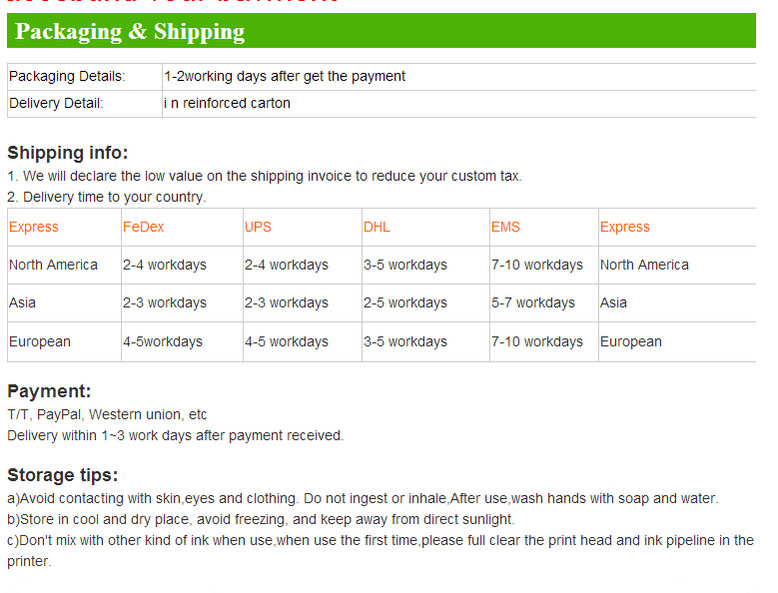Click the green Packaging & Shipping header

point(381,31)
